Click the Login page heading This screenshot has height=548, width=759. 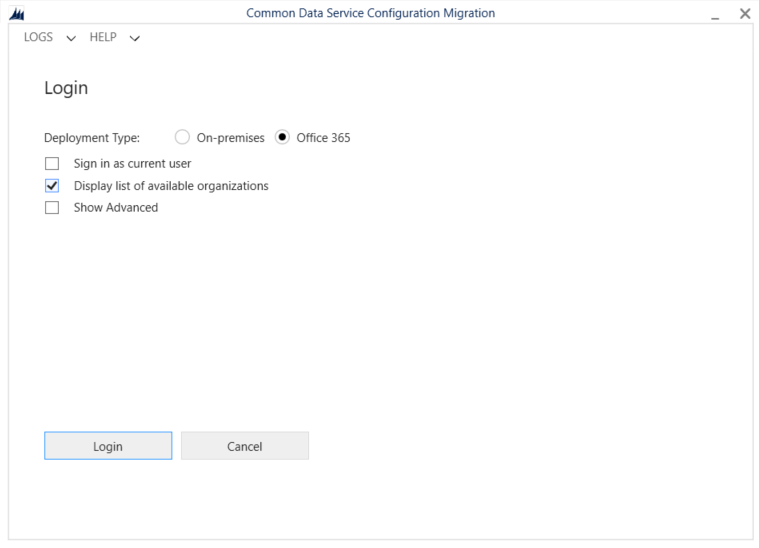click(x=66, y=88)
